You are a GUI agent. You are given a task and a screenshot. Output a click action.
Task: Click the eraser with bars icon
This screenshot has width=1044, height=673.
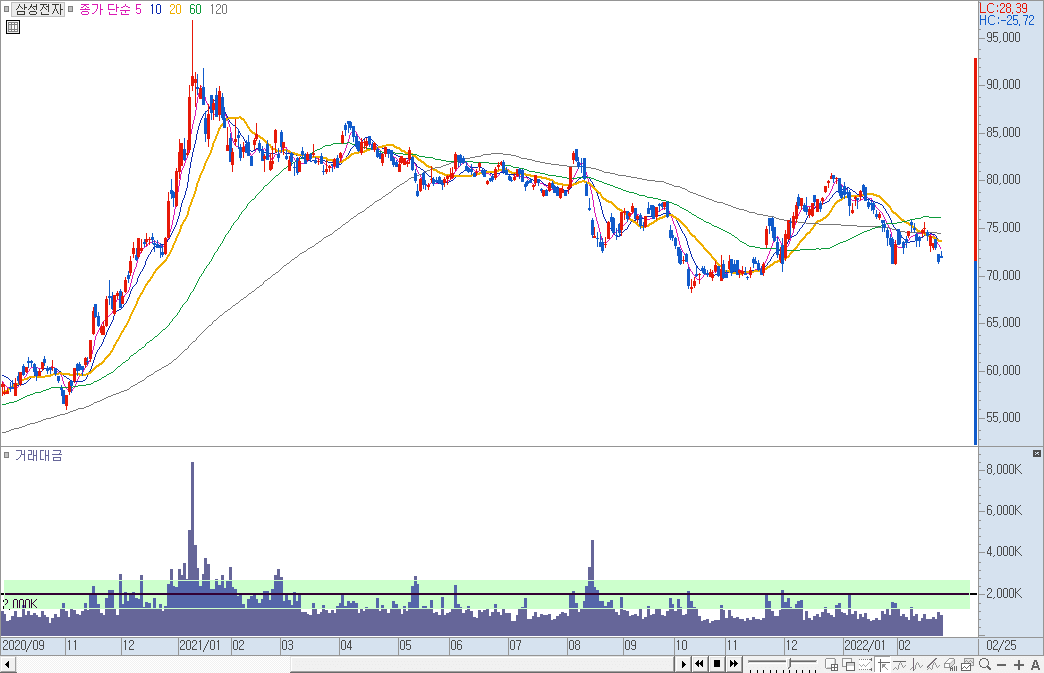pyautogui.click(x=950, y=664)
